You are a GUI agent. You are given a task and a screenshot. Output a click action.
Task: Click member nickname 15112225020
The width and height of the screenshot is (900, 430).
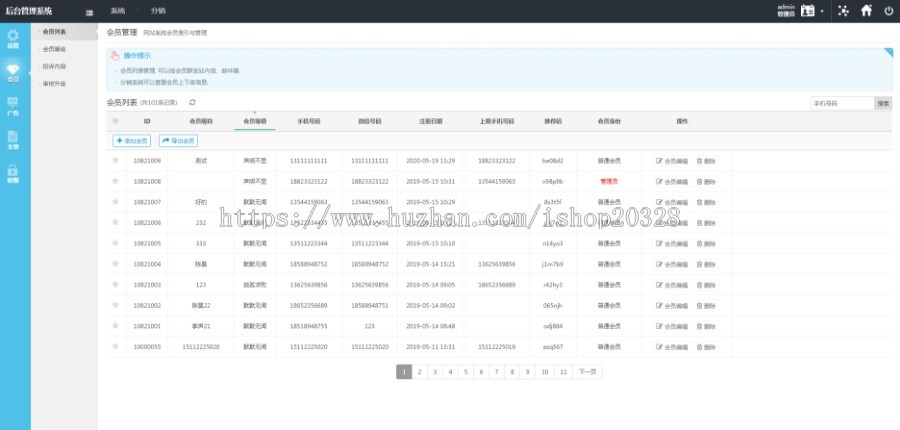coord(201,347)
